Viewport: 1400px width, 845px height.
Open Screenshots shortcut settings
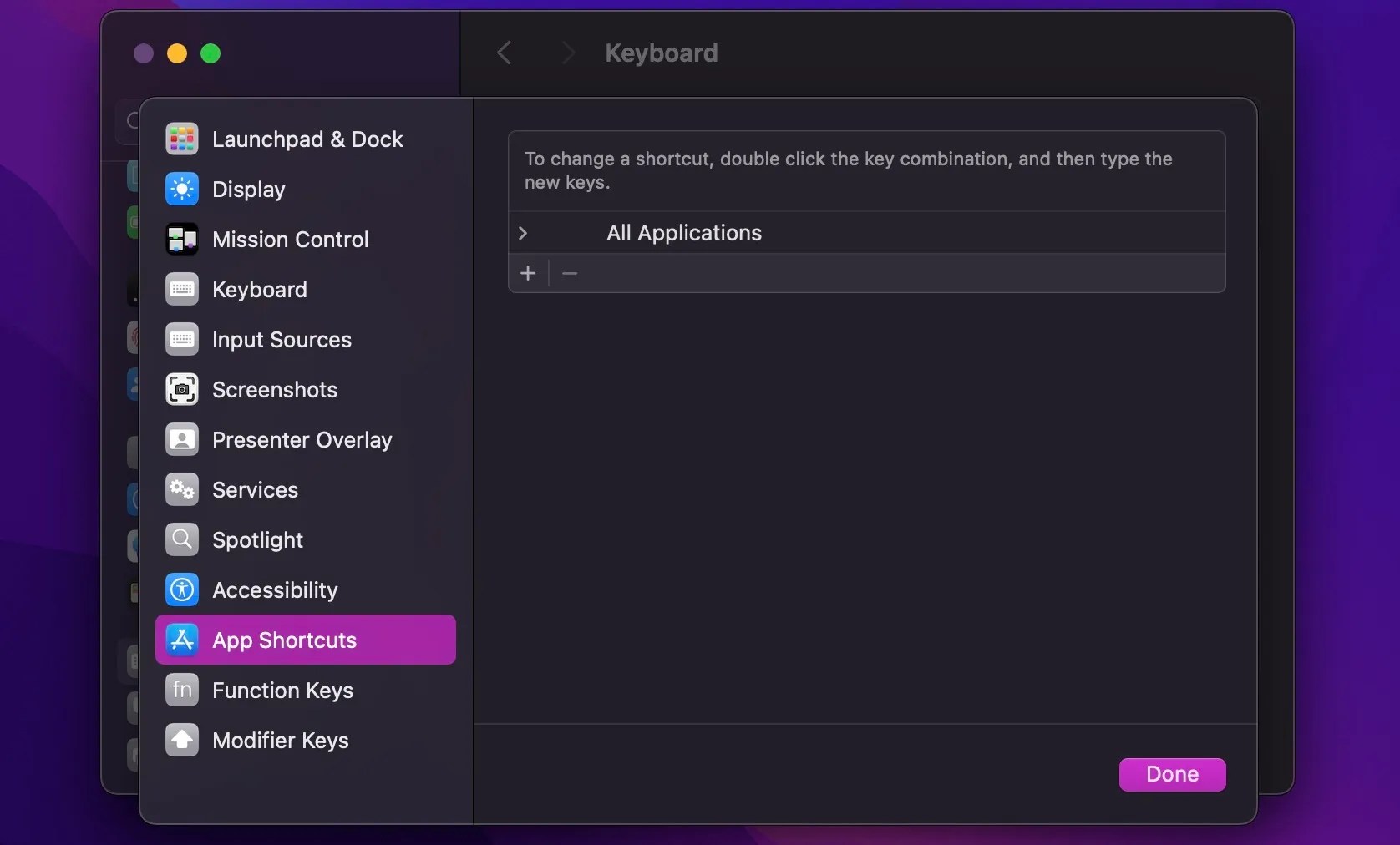click(x=274, y=389)
